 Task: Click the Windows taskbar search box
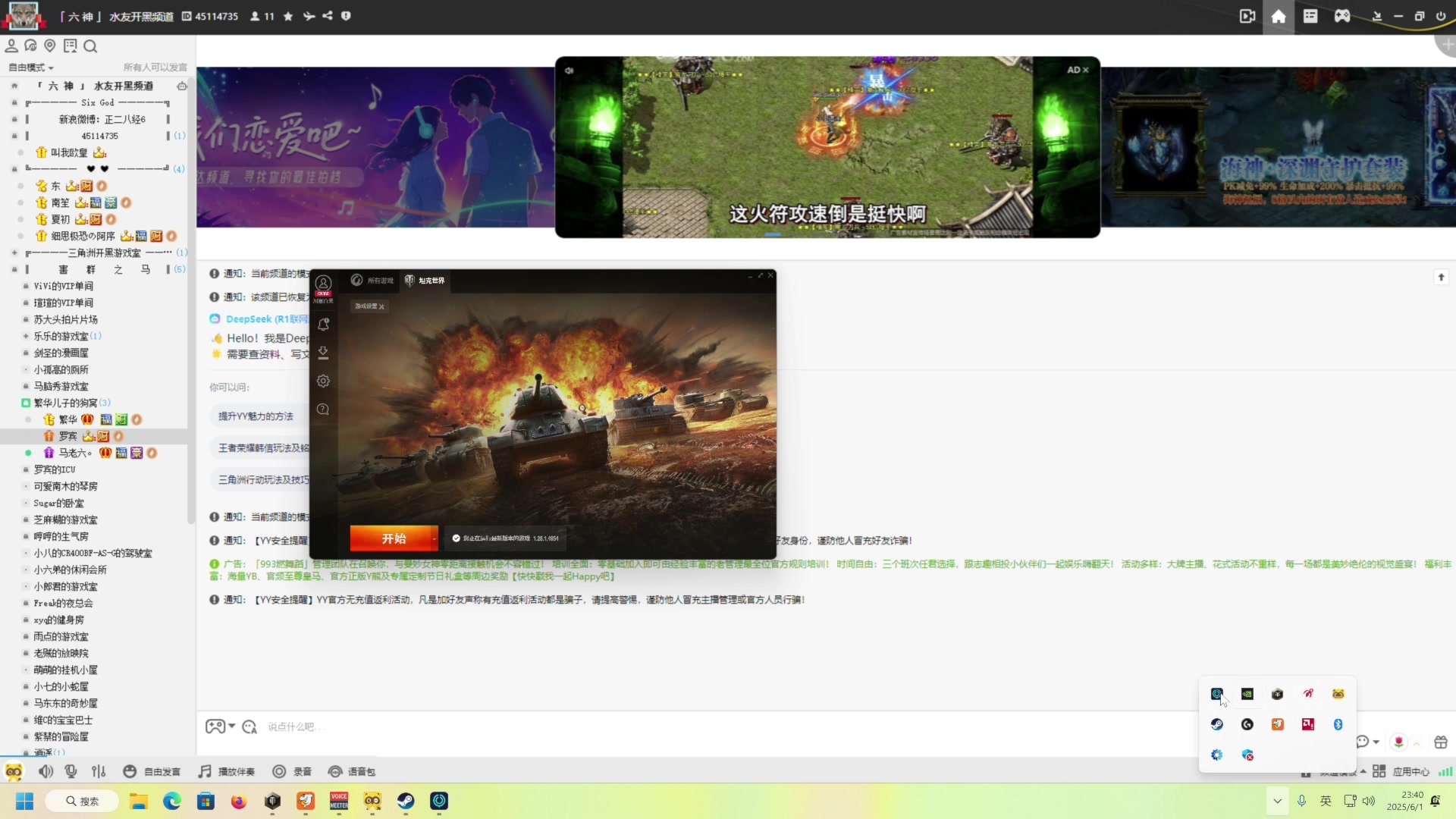[82, 801]
